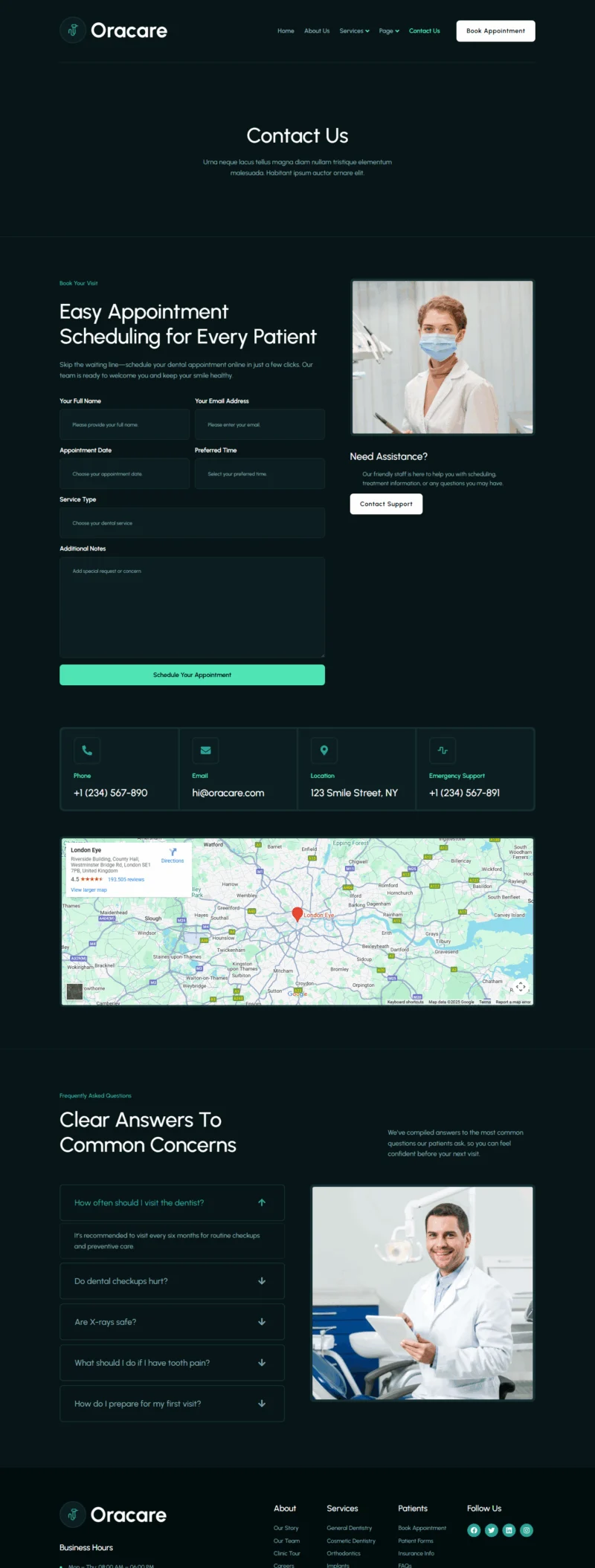Open the Page dropdown in the navigation

point(389,31)
